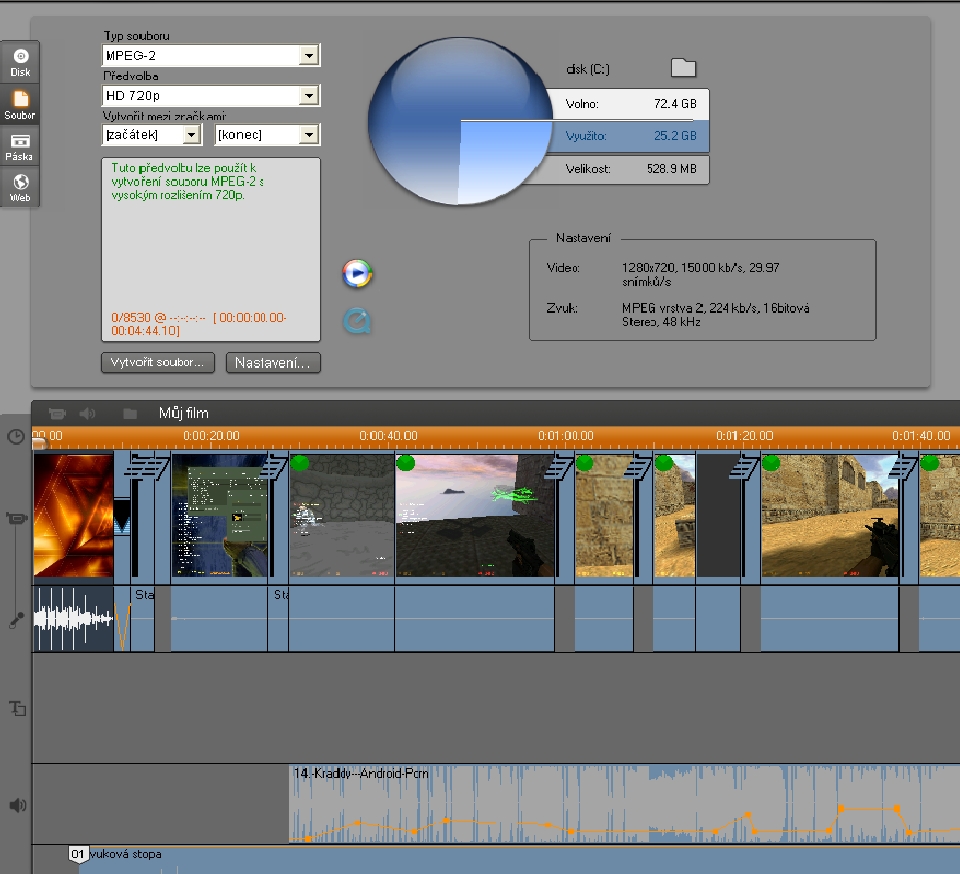Click the timeline scrubber at start

pos(38,442)
